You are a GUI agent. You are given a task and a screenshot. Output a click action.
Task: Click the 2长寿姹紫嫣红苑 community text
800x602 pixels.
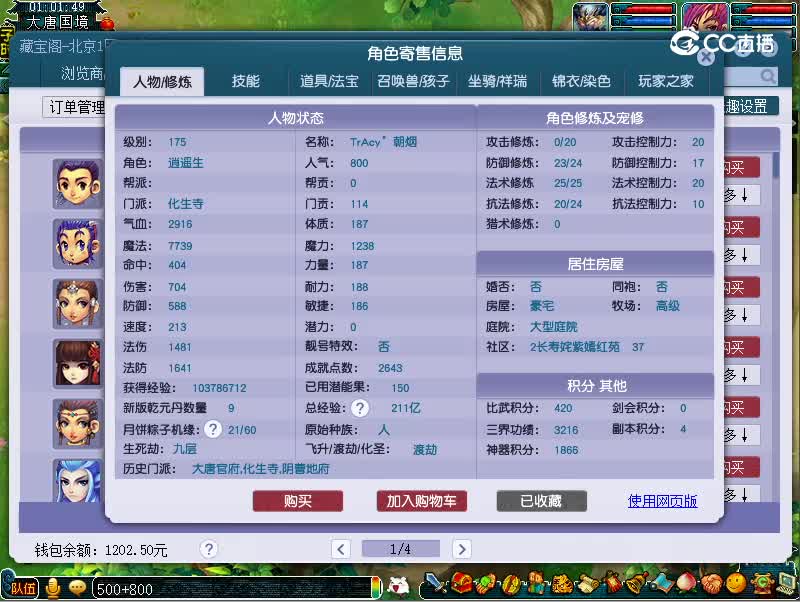point(574,347)
